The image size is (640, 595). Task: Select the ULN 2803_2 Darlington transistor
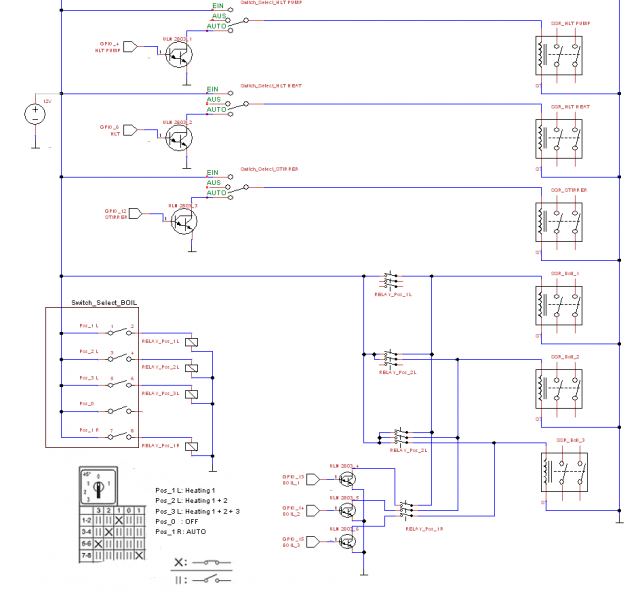179,138
